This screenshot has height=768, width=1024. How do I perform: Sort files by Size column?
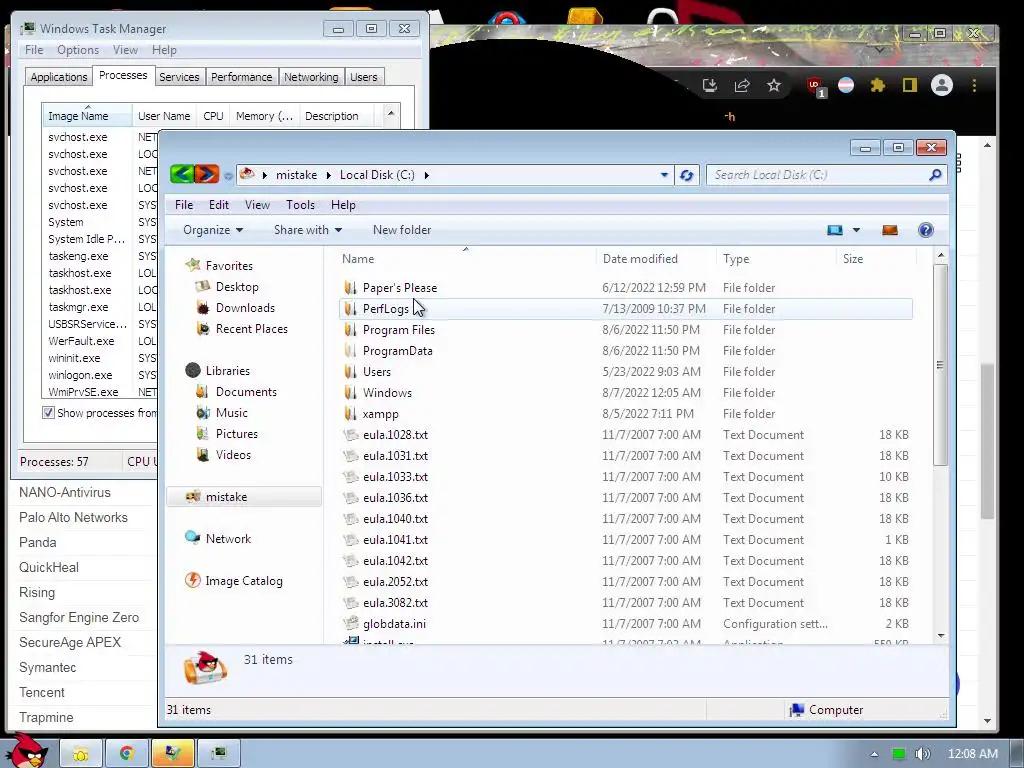click(875, 259)
